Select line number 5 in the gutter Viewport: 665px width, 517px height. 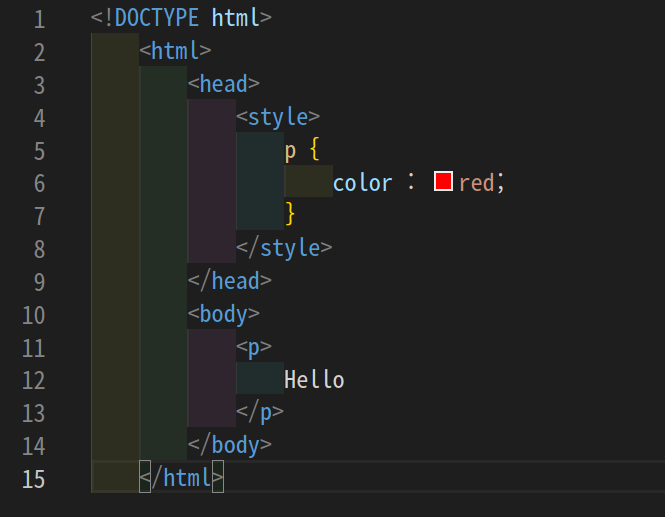click(x=39, y=151)
